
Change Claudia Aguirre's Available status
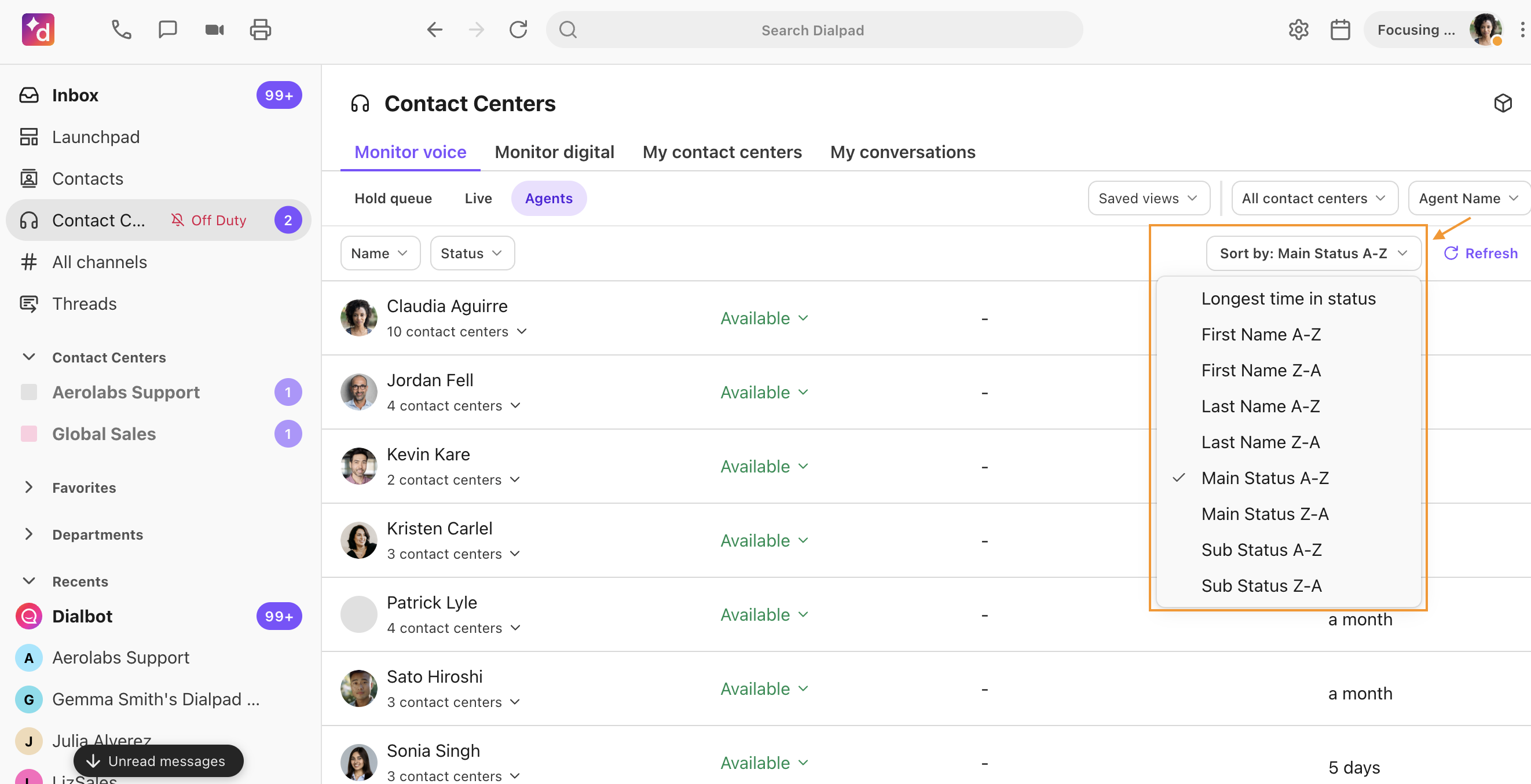coord(764,318)
